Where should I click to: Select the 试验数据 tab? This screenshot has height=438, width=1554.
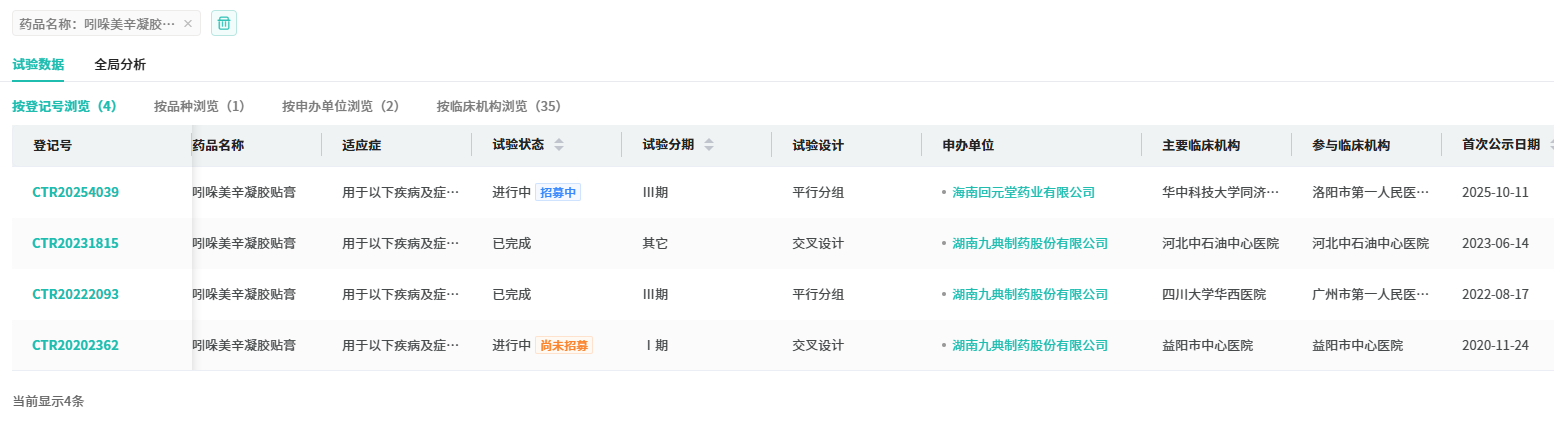[x=38, y=65]
